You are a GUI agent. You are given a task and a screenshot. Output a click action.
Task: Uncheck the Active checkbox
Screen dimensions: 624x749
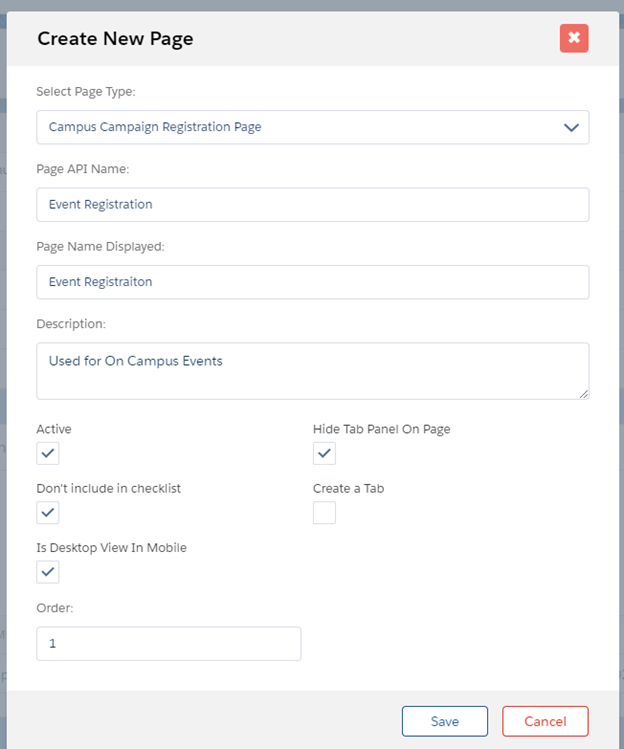click(x=48, y=454)
